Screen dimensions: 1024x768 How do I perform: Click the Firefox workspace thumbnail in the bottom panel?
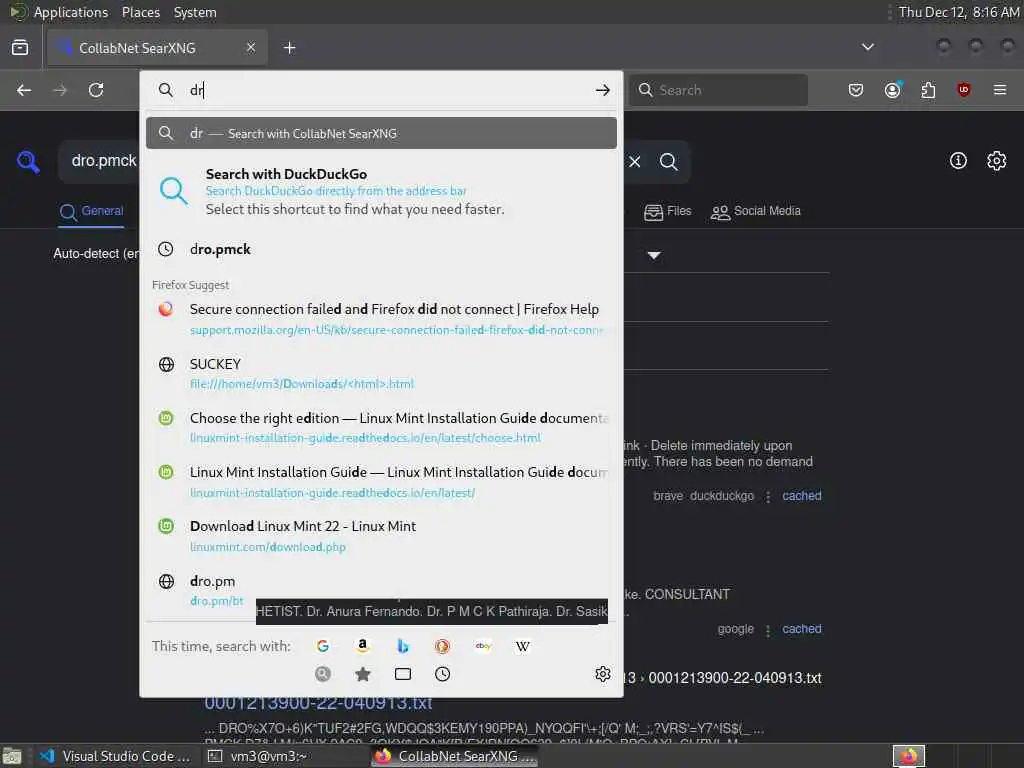909,756
